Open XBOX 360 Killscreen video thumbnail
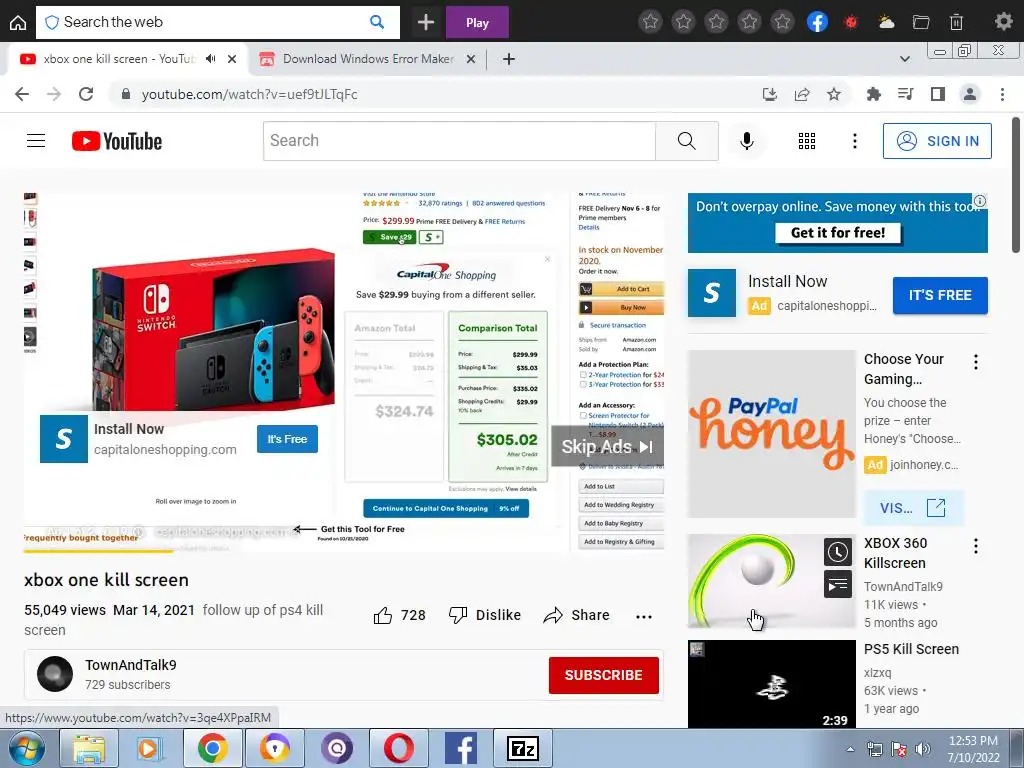The width and height of the screenshot is (1024, 768). (x=771, y=581)
